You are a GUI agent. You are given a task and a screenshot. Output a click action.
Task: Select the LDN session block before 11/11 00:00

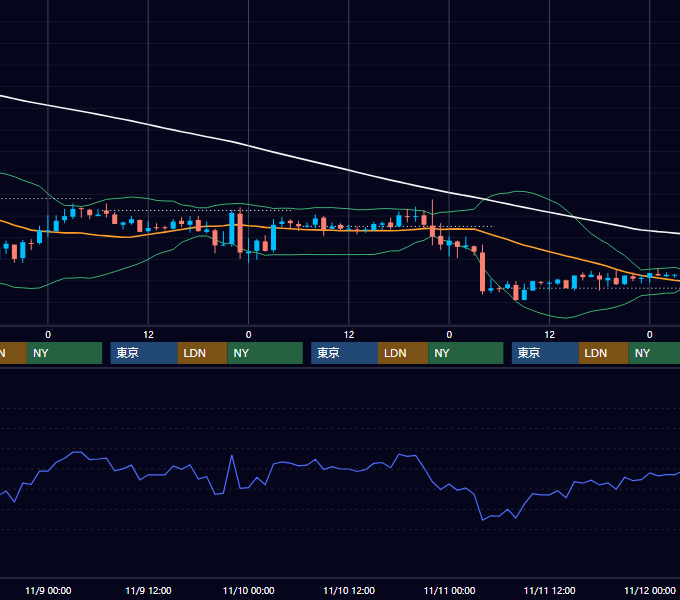click(403, 353)
